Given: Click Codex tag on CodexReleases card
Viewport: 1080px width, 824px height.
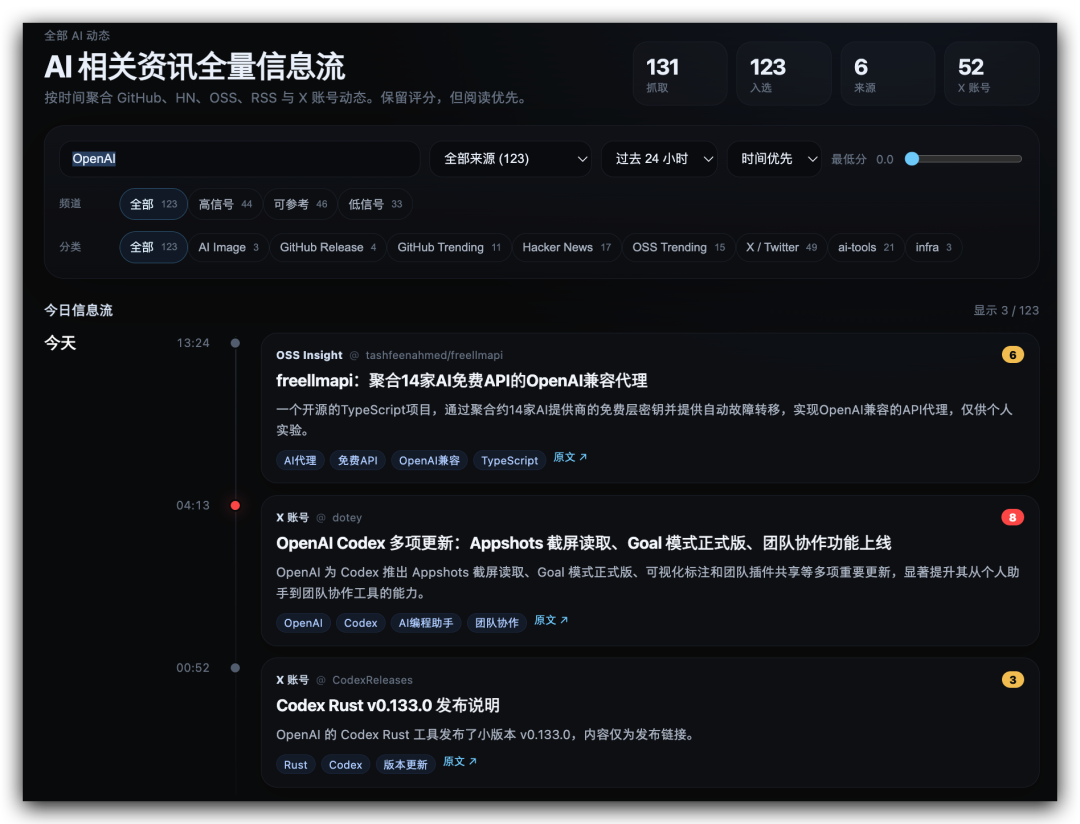Looking at the screenshot, I should 345,765.
